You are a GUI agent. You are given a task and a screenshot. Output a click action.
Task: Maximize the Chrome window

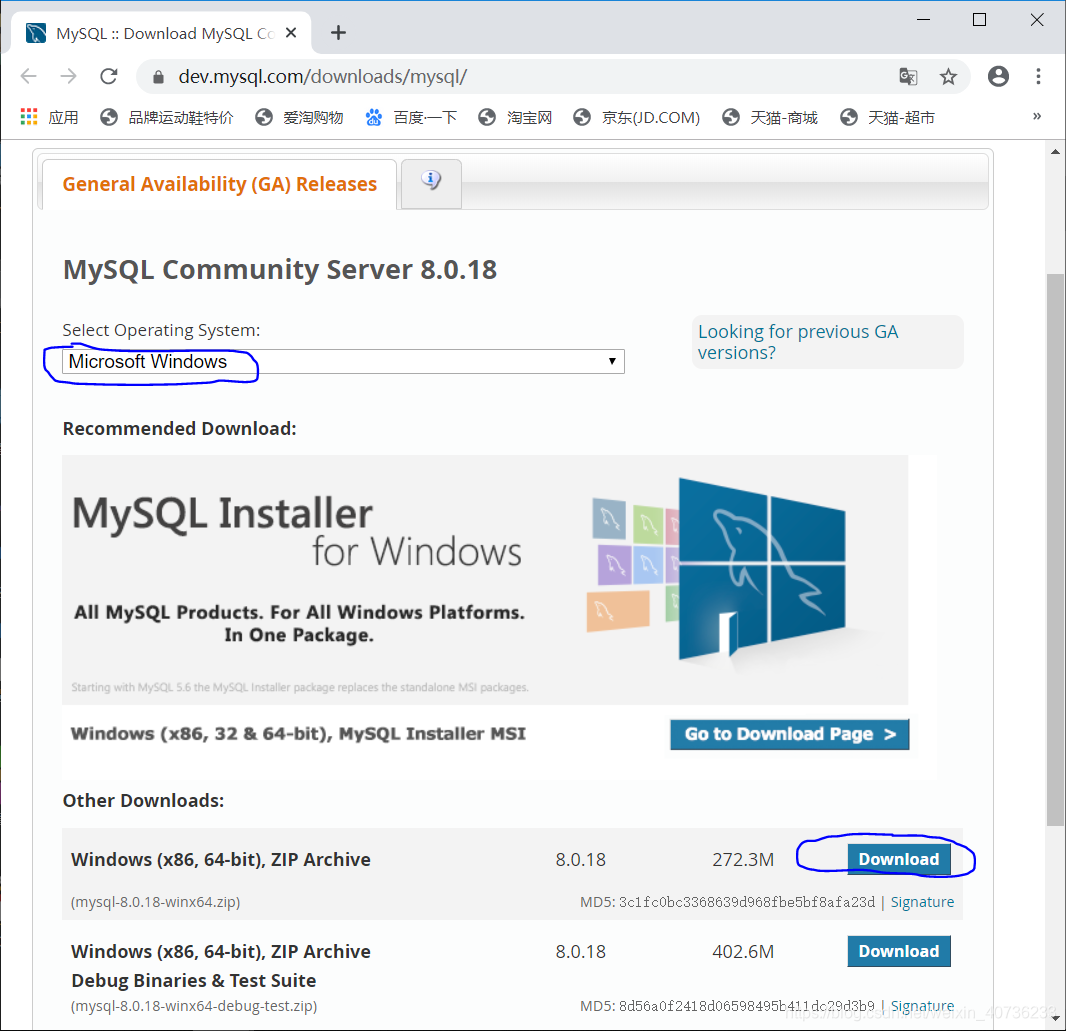point(979,20)
